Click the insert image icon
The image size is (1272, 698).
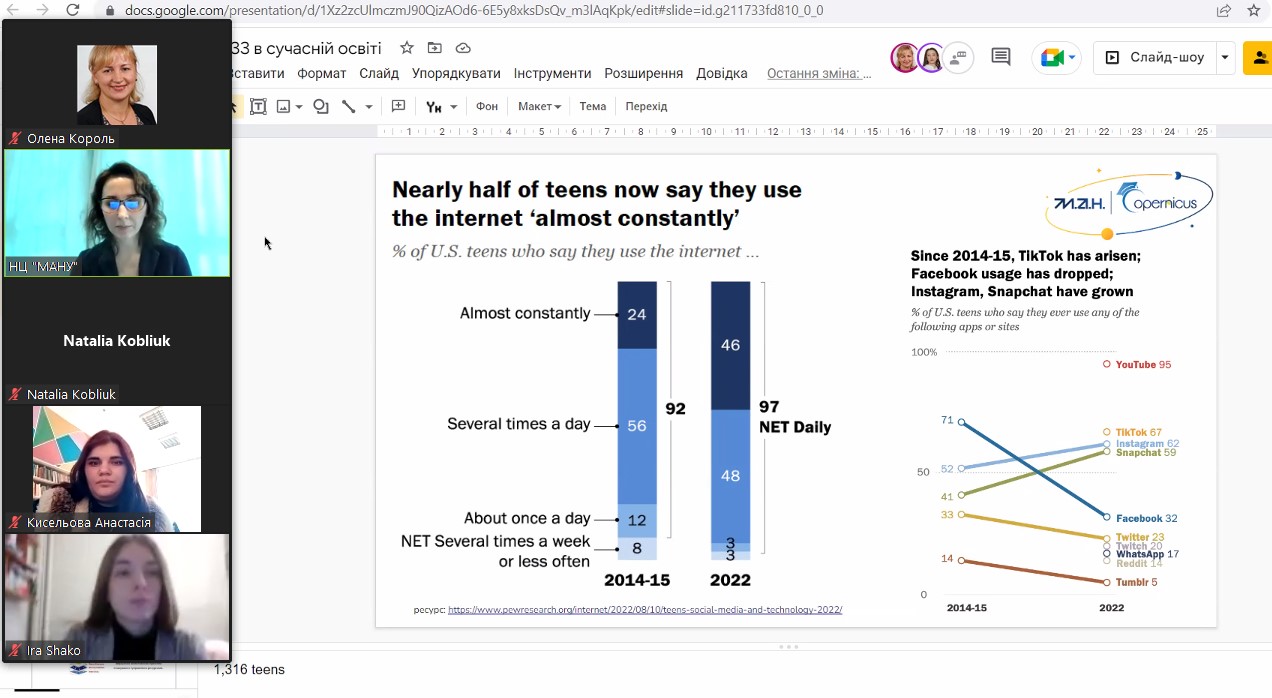click(x=284, y=106)
